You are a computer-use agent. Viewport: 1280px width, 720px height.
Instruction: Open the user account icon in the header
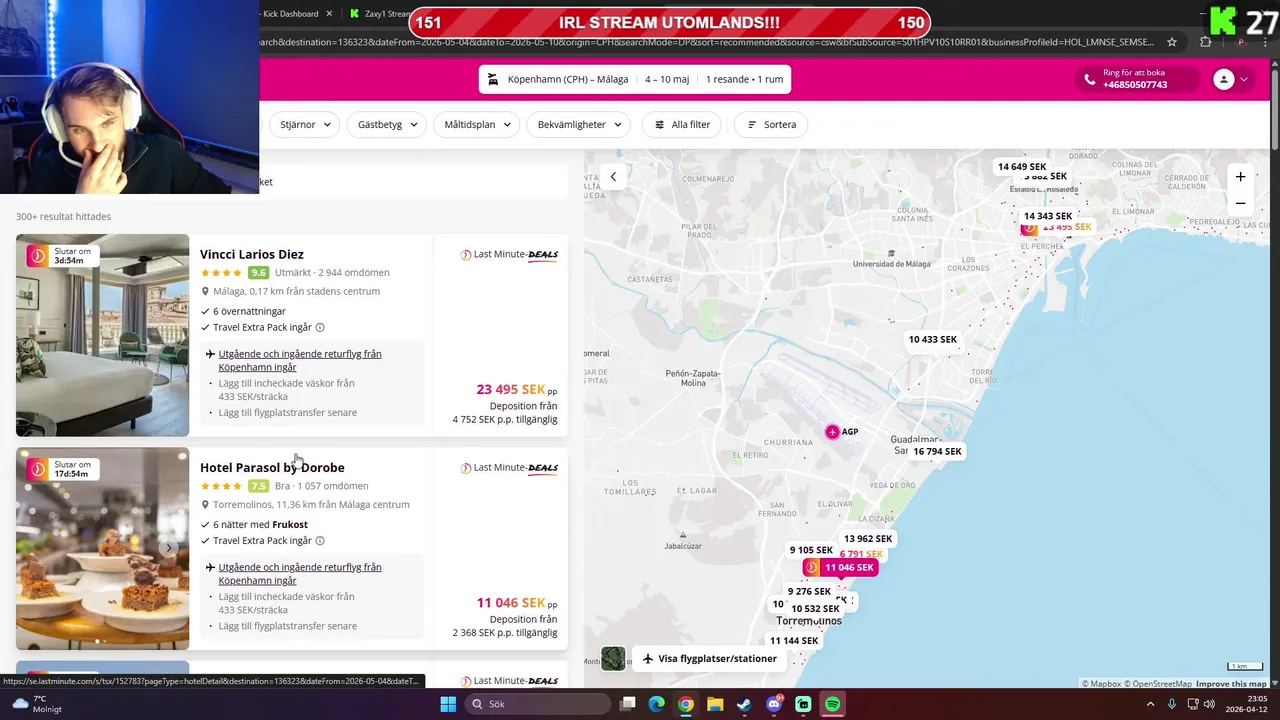tap(1224, 80)
